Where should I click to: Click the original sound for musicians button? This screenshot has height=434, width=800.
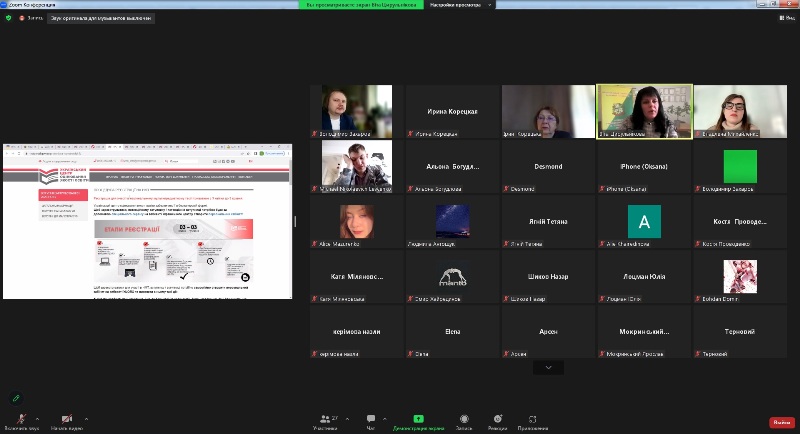101,18
